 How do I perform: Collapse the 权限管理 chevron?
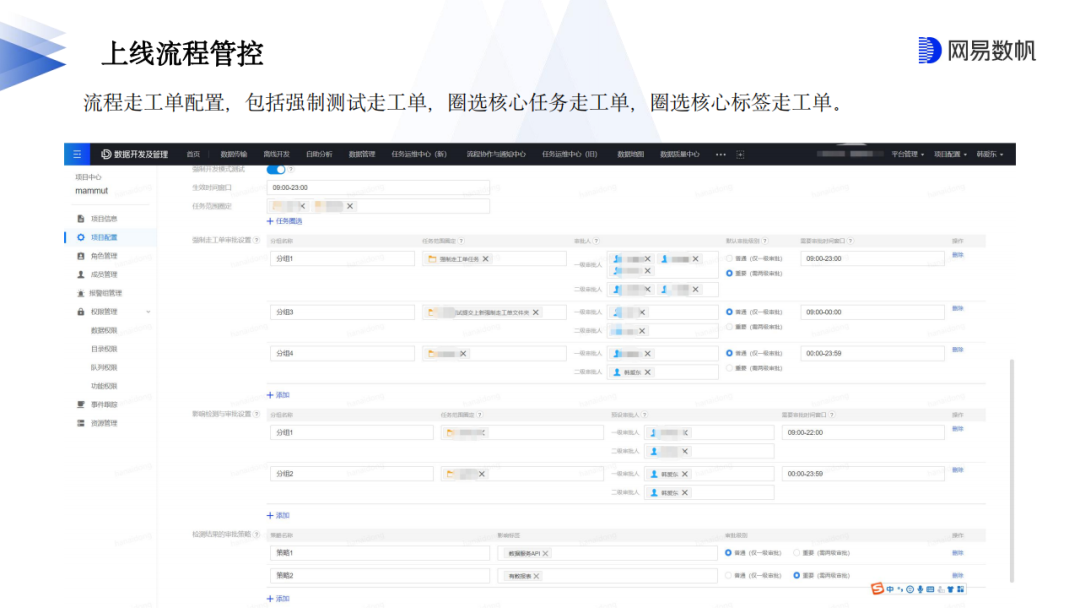pyautogui.click(x=148, y=312)
